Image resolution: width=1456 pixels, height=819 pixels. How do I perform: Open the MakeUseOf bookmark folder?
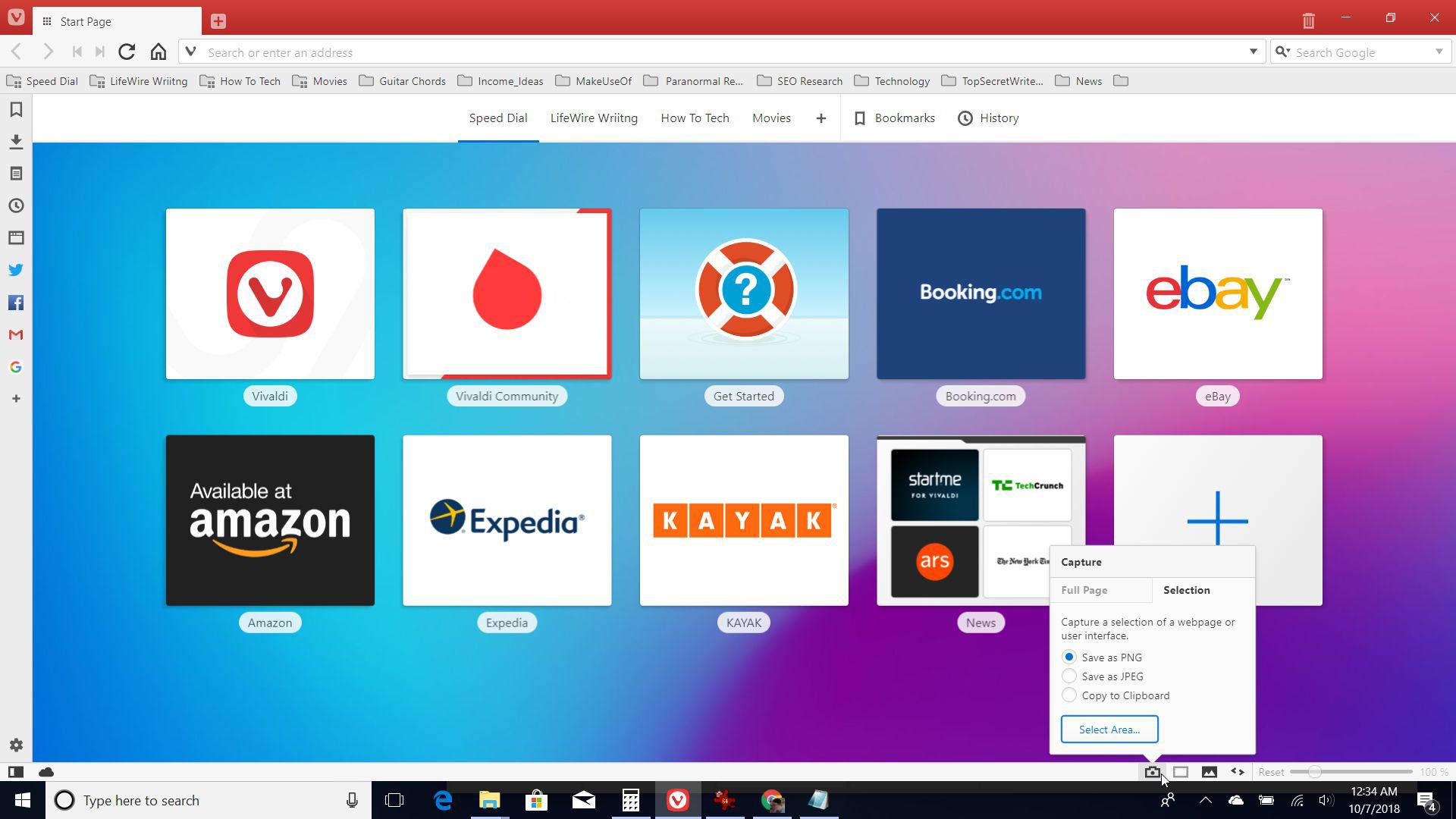point(593,81)
